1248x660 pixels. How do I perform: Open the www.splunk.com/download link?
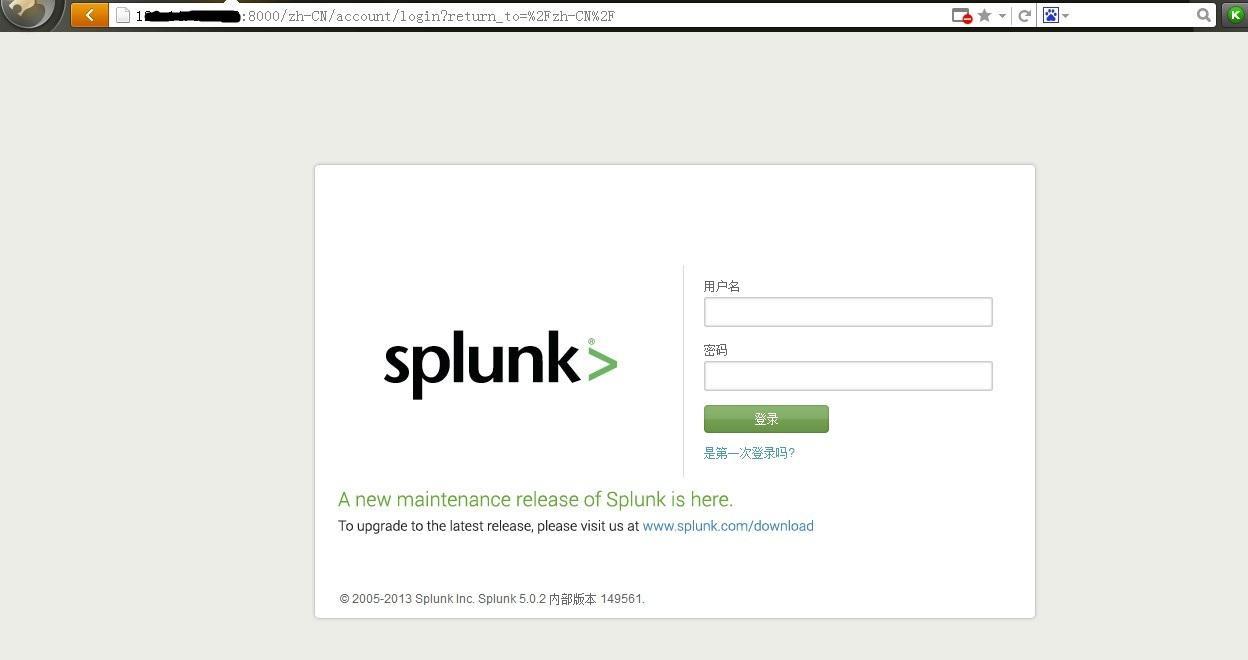[728, 526]
